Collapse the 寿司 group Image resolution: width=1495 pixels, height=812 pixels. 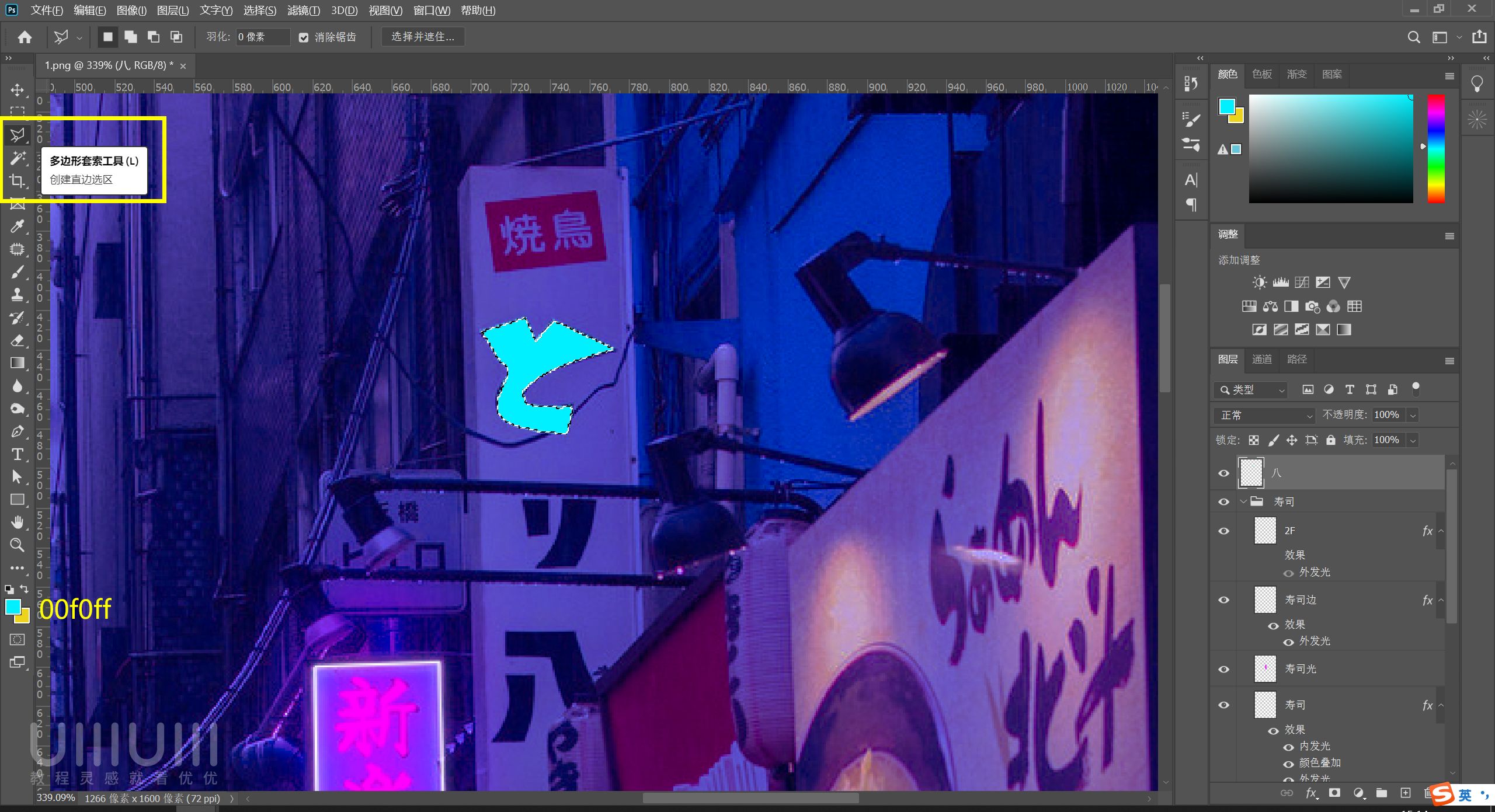click(x=1243, y=502)
